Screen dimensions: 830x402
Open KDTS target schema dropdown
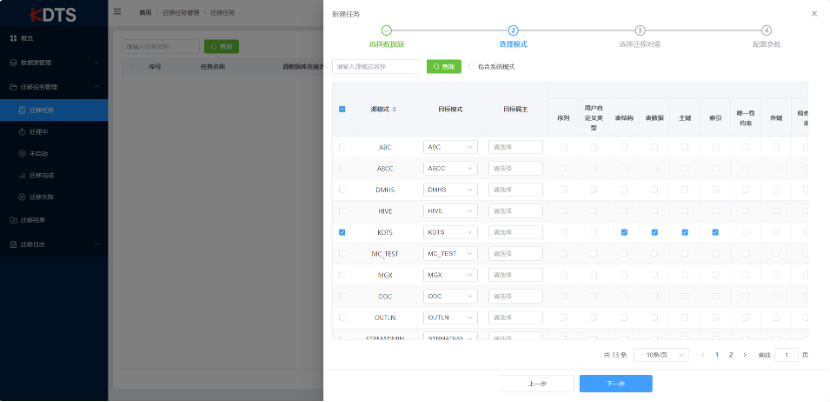click(x=450, y=233)
